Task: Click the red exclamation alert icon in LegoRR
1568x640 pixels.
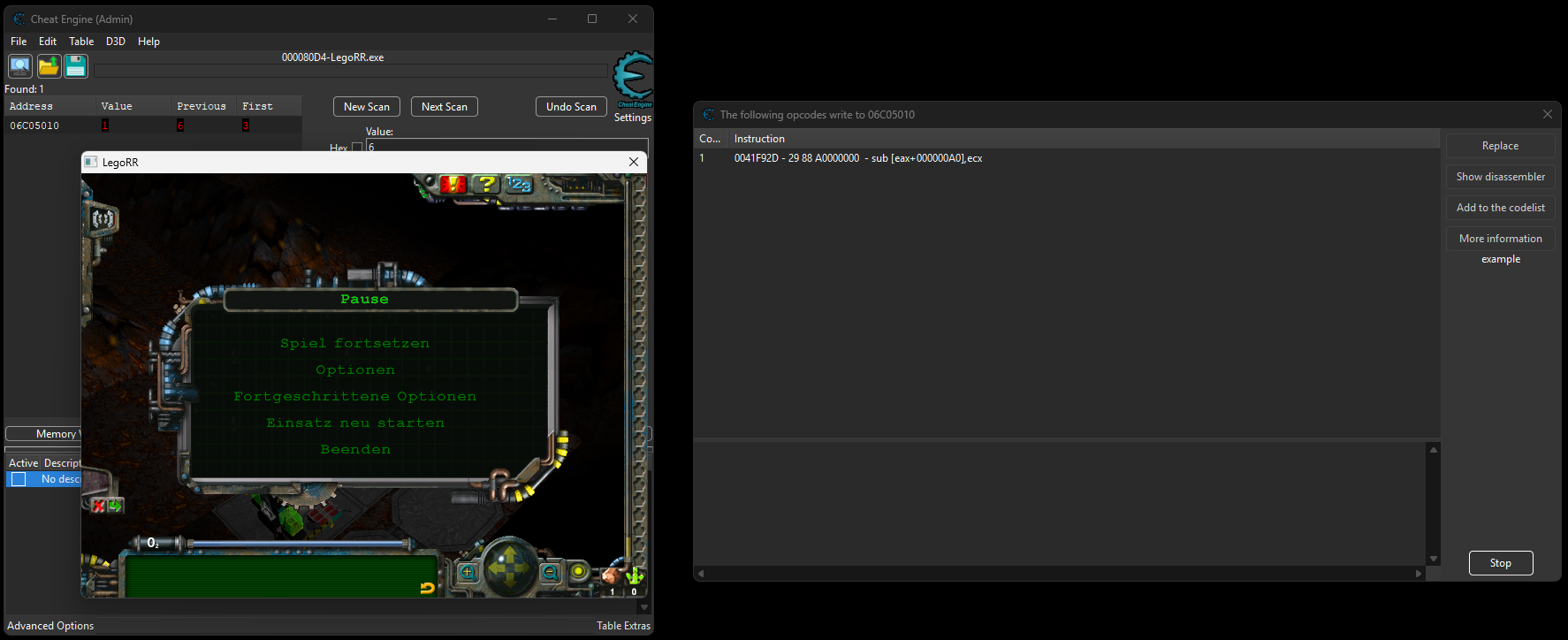Action: 453,184
